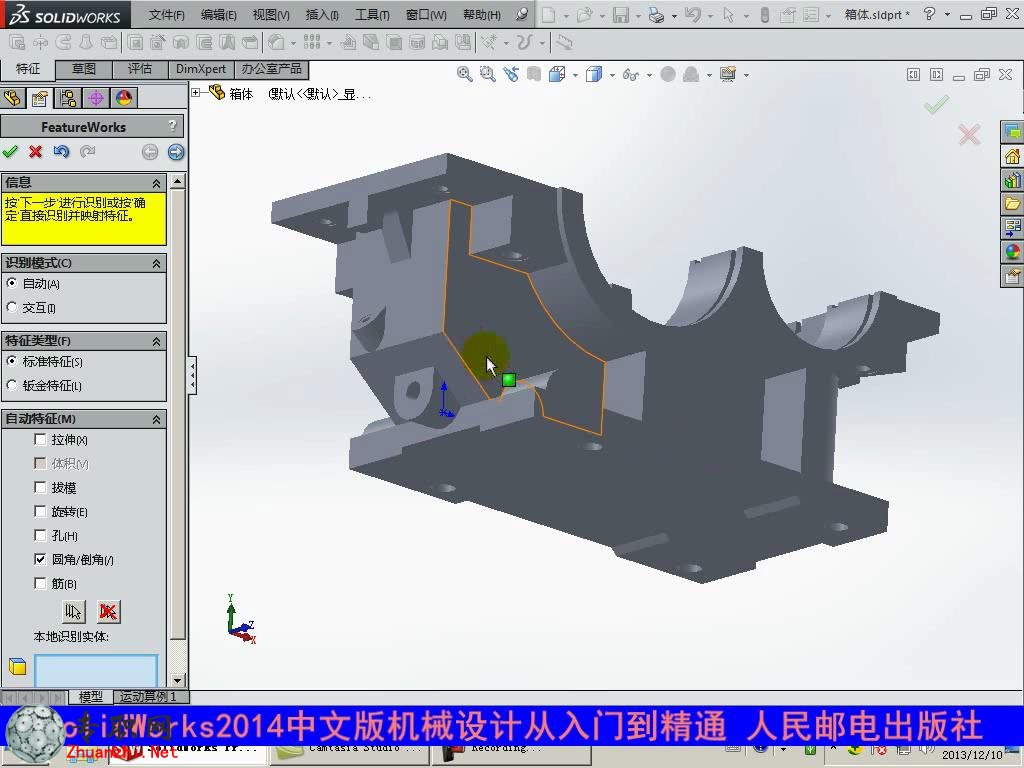Go to next step with blue arrow
This screenshot has height=768, width=1024.
point(176,152)
